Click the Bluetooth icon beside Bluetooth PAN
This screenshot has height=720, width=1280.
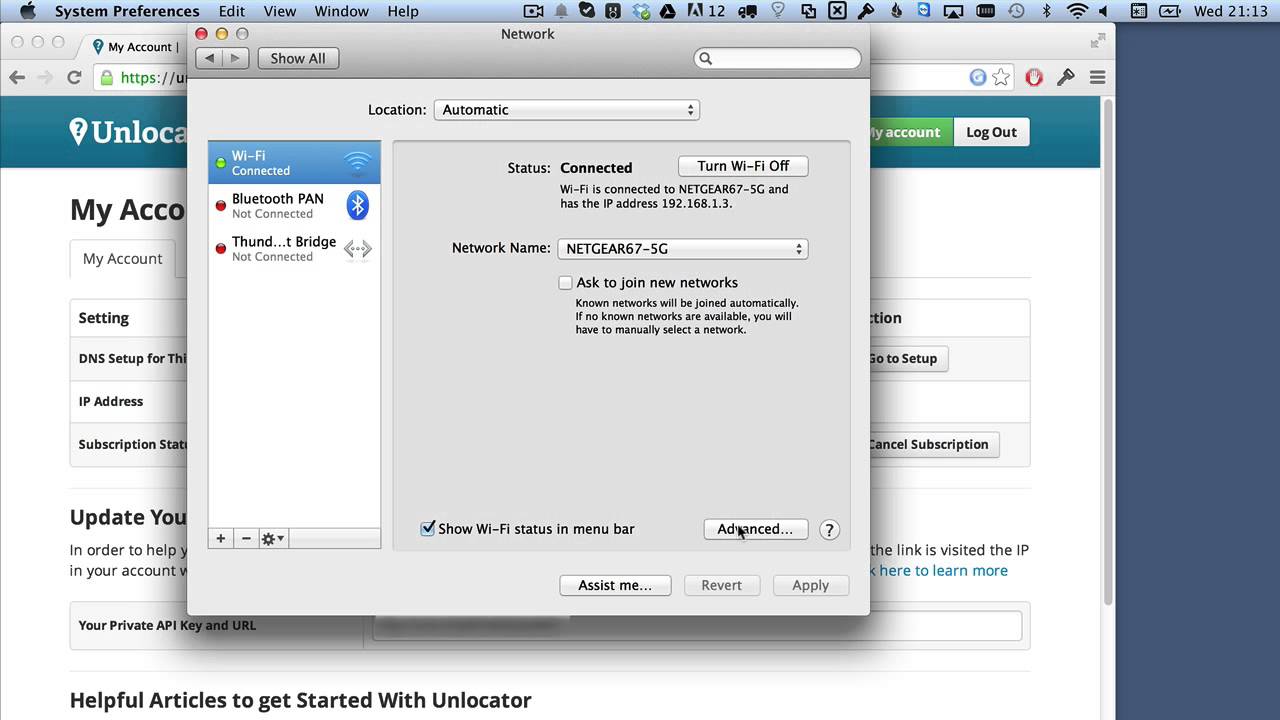tap(357, 205)
